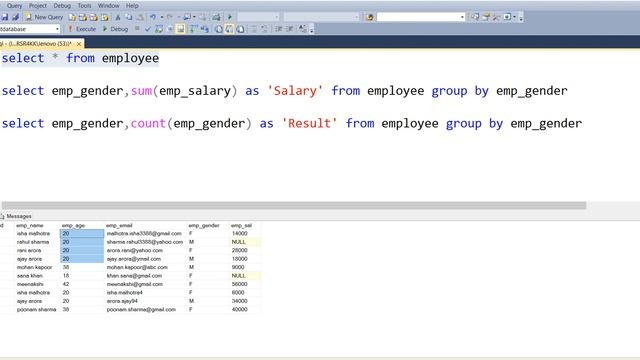The height and width of the screenshot is (360, 640).
Task: Select highlighted Results to Grid icon
Action: [x=229, y=29]
